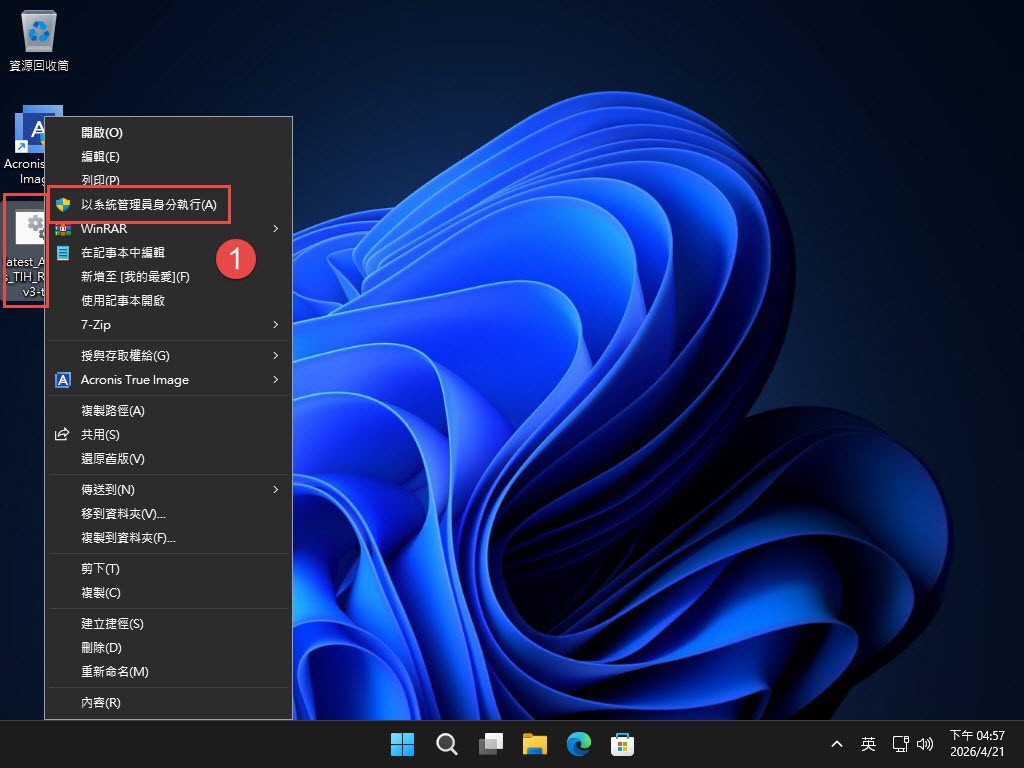The height and width of the screenshot is (768, 1024).
Task: Launch File Explorer from taskbar
Action: [x=535, y=744]
